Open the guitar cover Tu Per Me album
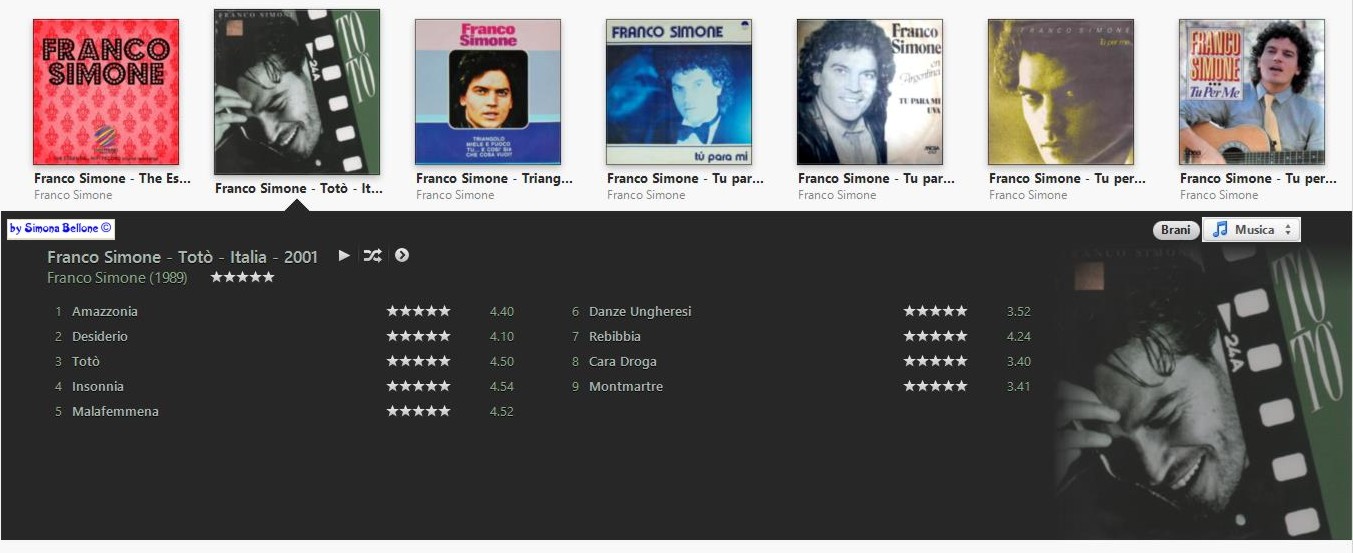 (1252, 92)
